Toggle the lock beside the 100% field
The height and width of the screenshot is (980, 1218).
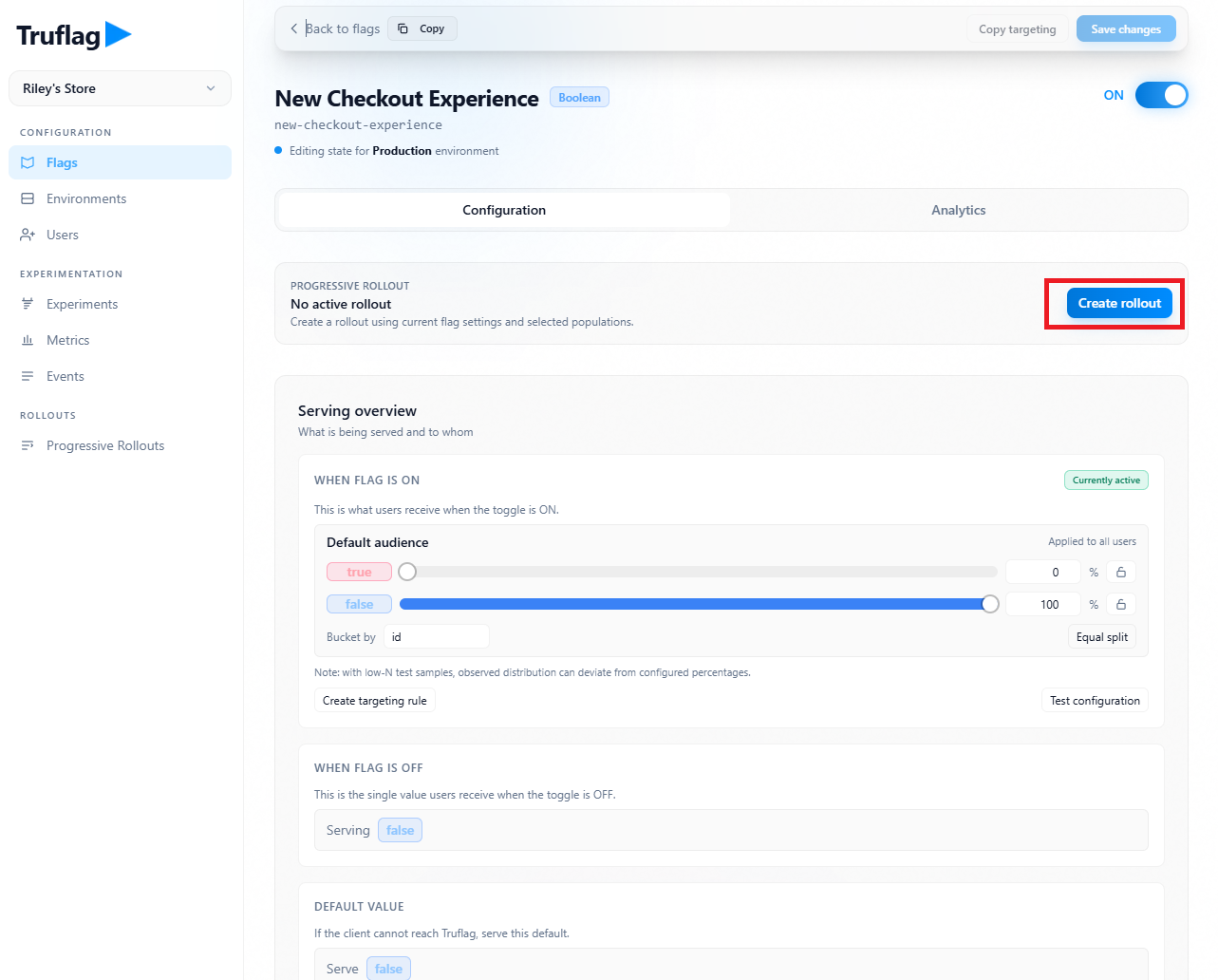point(1120,604)
